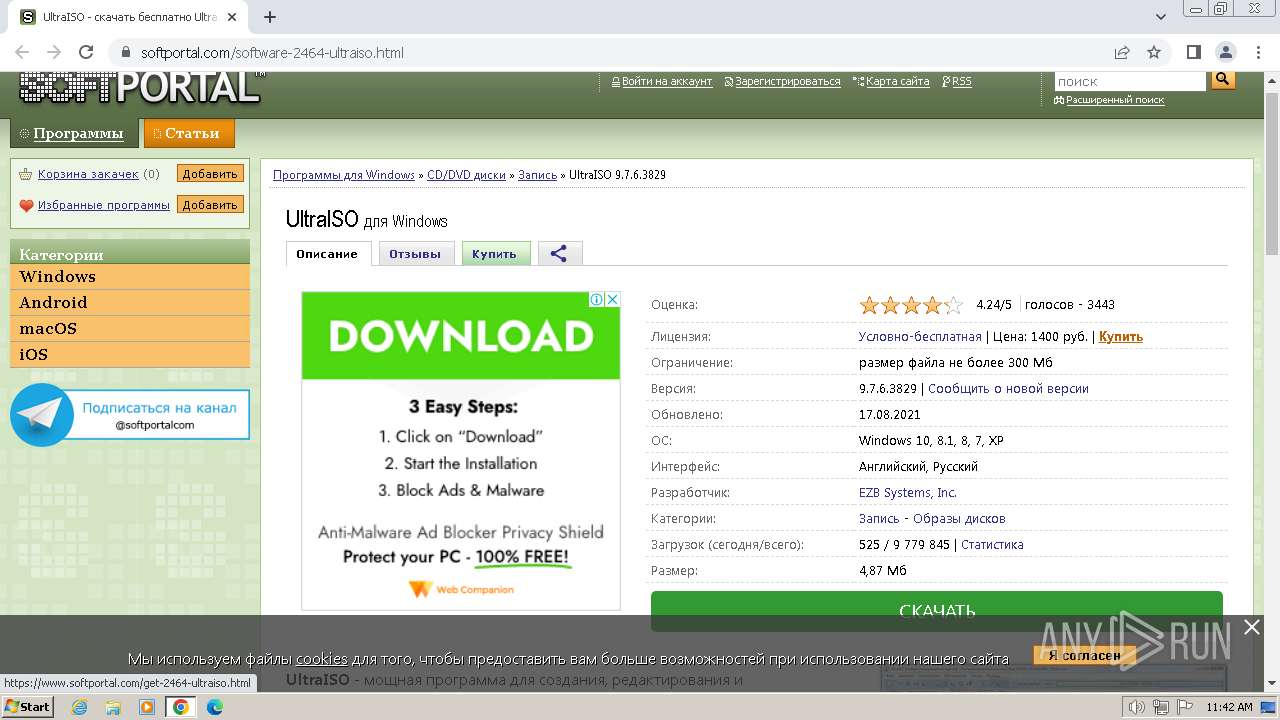Click Зарегистрироваться link
1280x720 pixels.
pyautogui.click(x=788, y=82)
